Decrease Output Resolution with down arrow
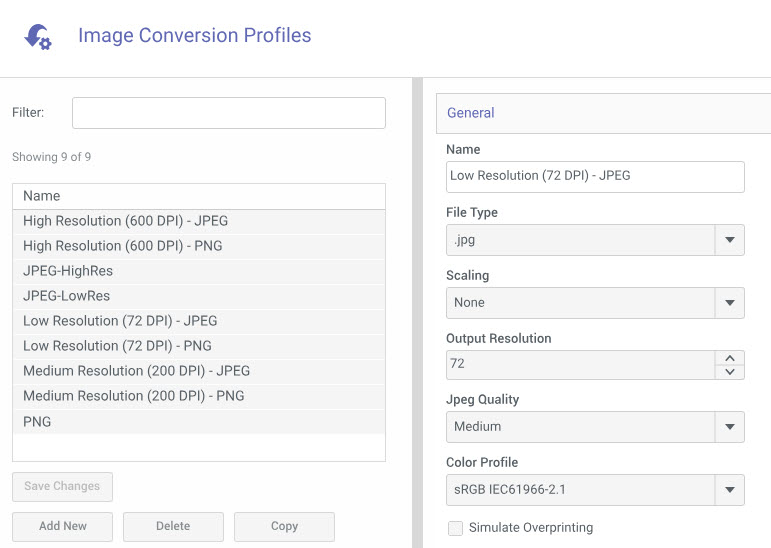The height and width of the screenshot is (548, 771). [x=730, y=372]
